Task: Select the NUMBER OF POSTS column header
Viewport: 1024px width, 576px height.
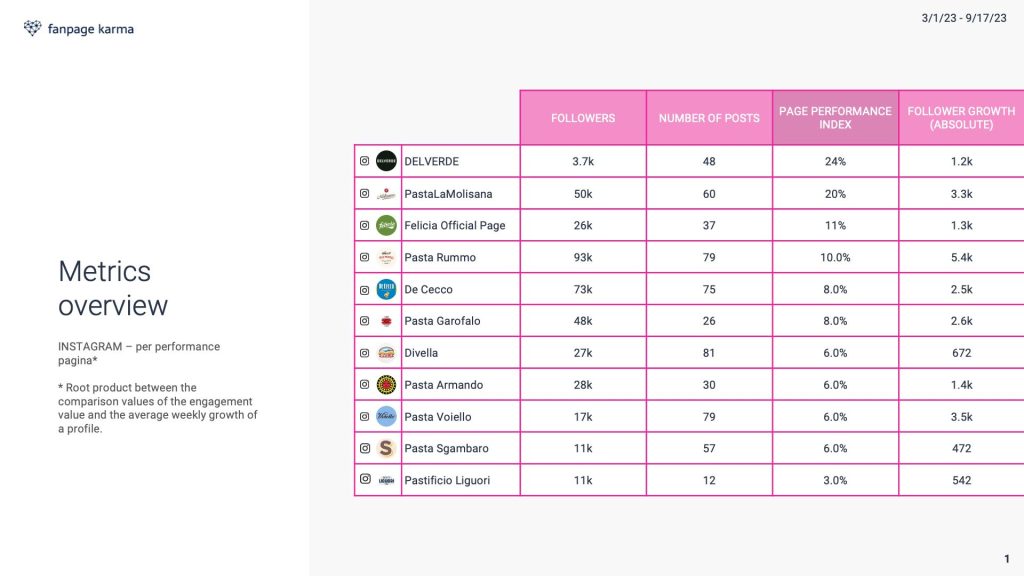Action: point(709,118)
